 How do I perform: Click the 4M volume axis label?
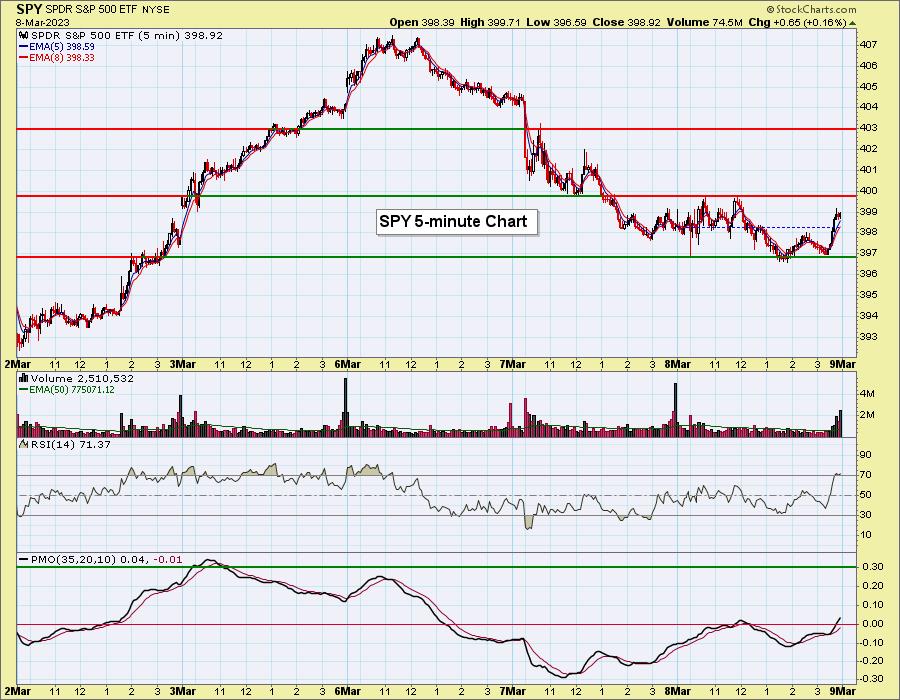867,394
